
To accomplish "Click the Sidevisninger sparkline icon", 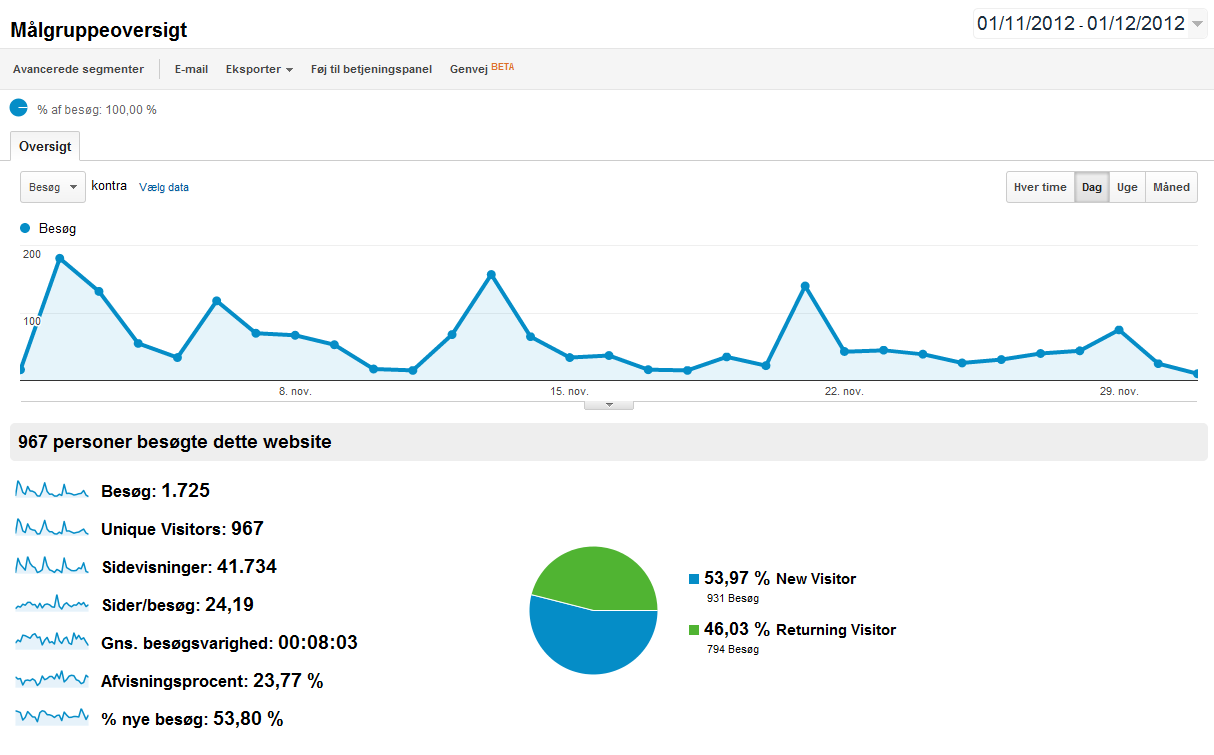I will coord(52,566).
